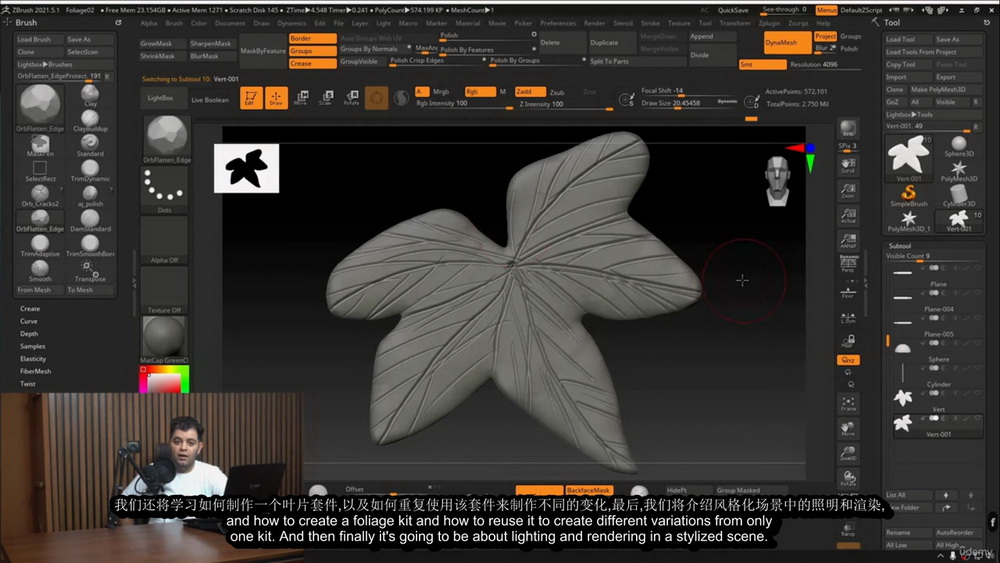The height and width of the screenshot is (563, 1000).
Task: Select the TrimDynamic brush
Action: (x=90, y=170)
